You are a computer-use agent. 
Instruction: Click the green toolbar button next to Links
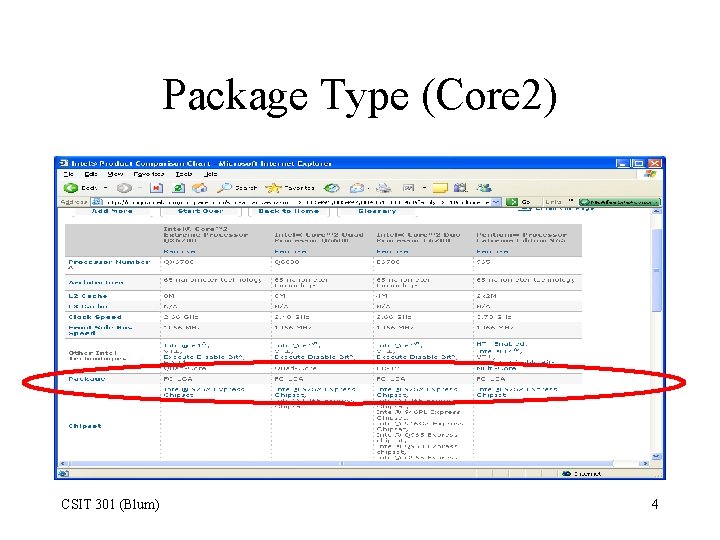click(x=619, y=202)
